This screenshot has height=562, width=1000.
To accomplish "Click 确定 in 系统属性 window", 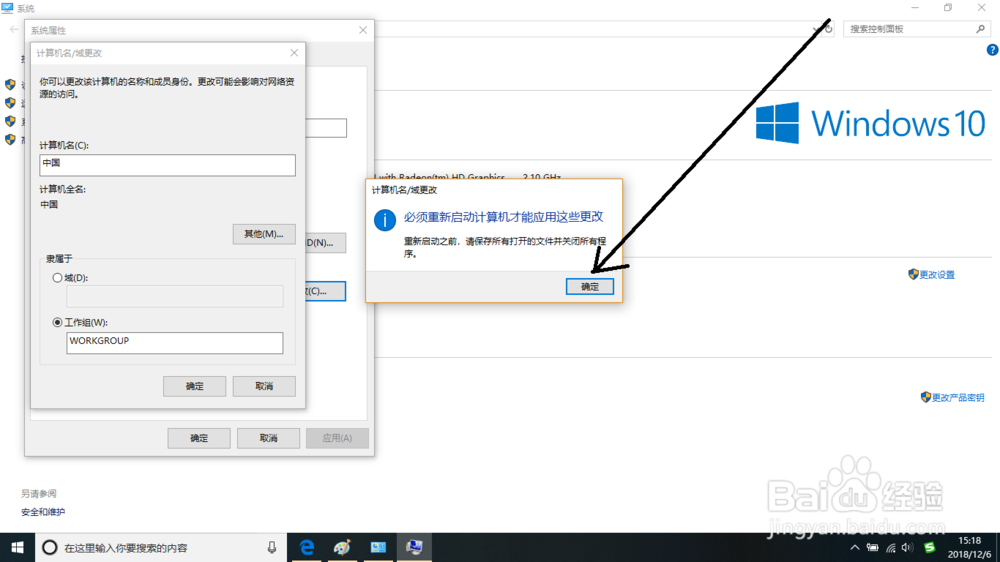I will pyautogui.click(x=198, y=438).
